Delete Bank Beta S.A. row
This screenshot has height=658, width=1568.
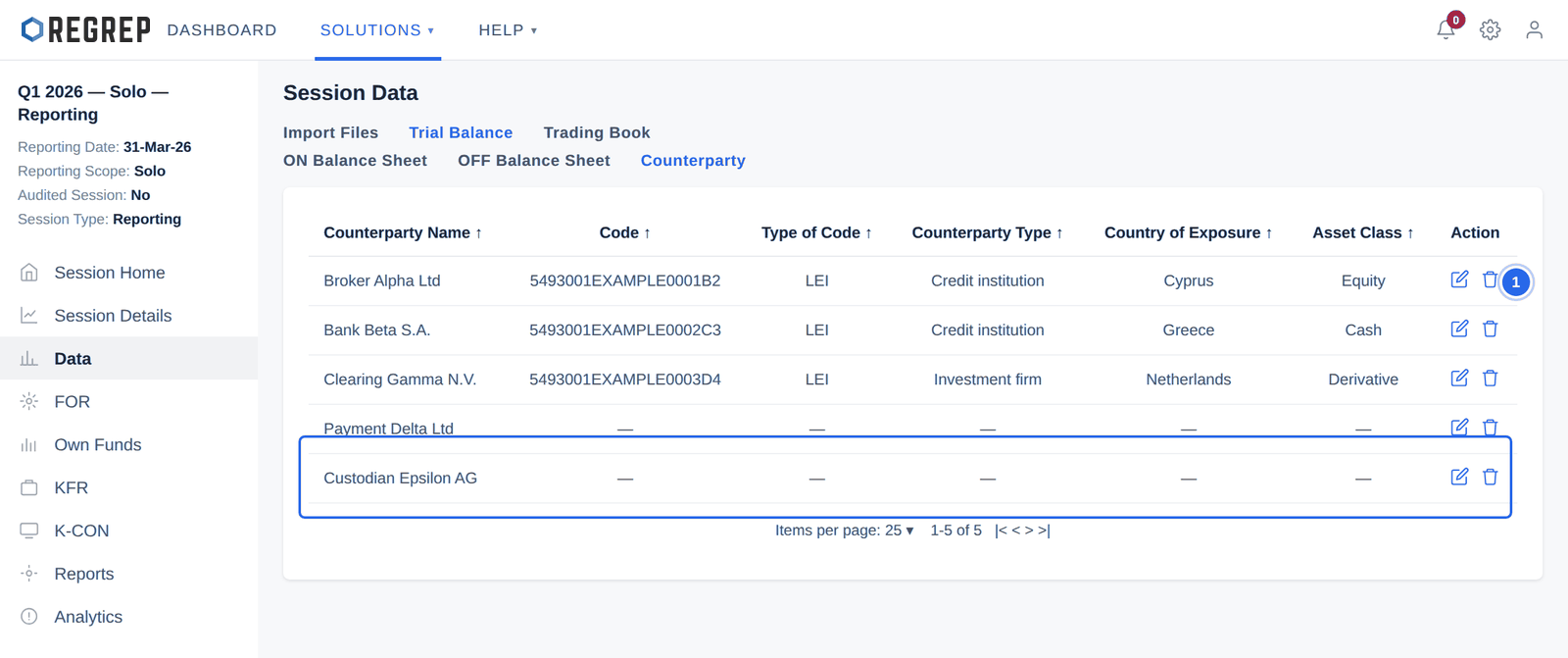coord(1490,329)
